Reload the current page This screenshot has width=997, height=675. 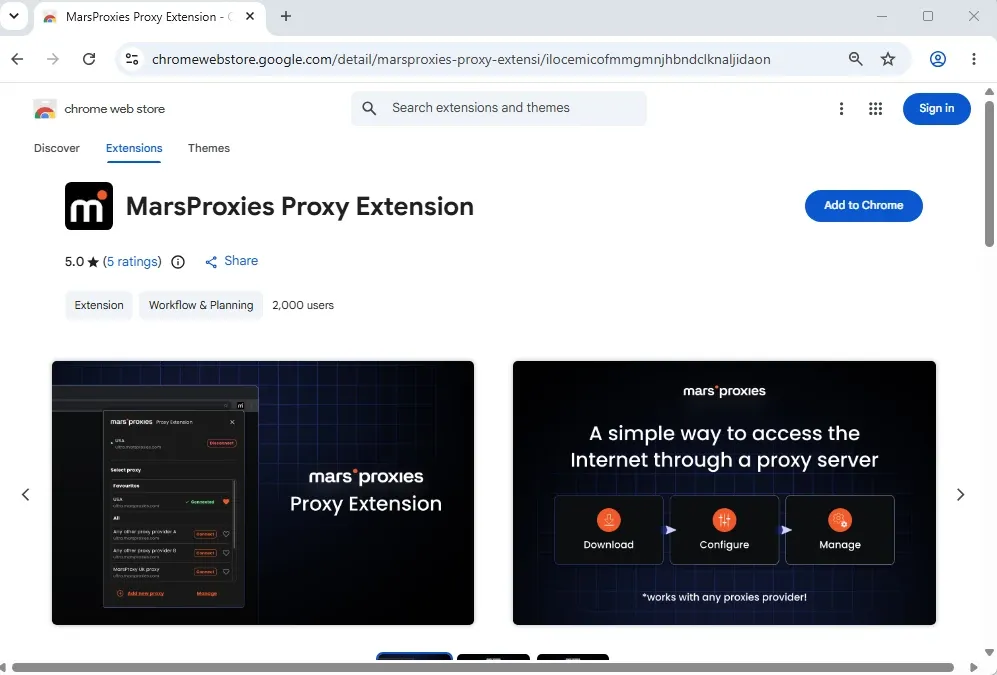coord(89,59)
